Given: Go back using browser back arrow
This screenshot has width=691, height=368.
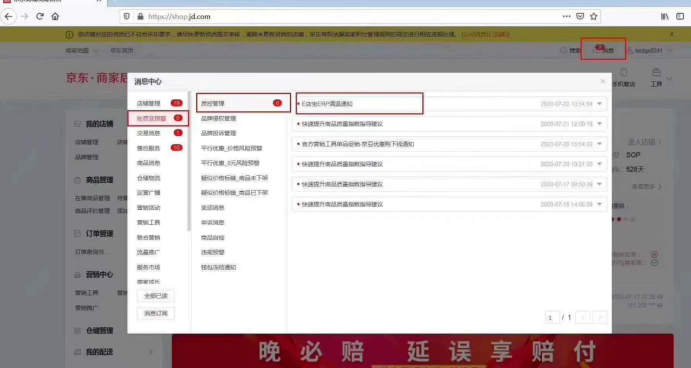Looking at the screenshot, I should point(8,16).
